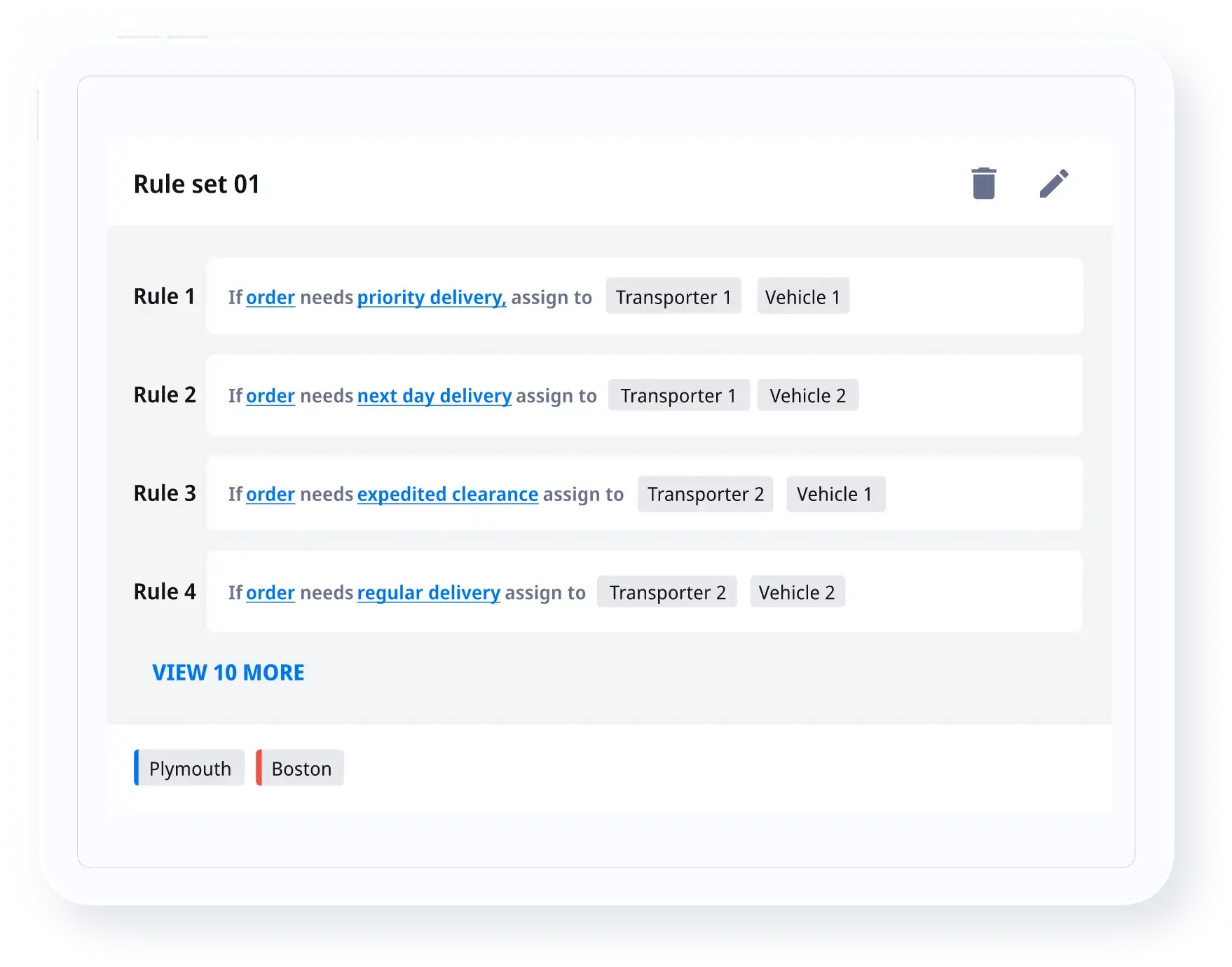Click the Boston location tag
The height and width of the screenshot is (967, 1232).
pos(301,769)
